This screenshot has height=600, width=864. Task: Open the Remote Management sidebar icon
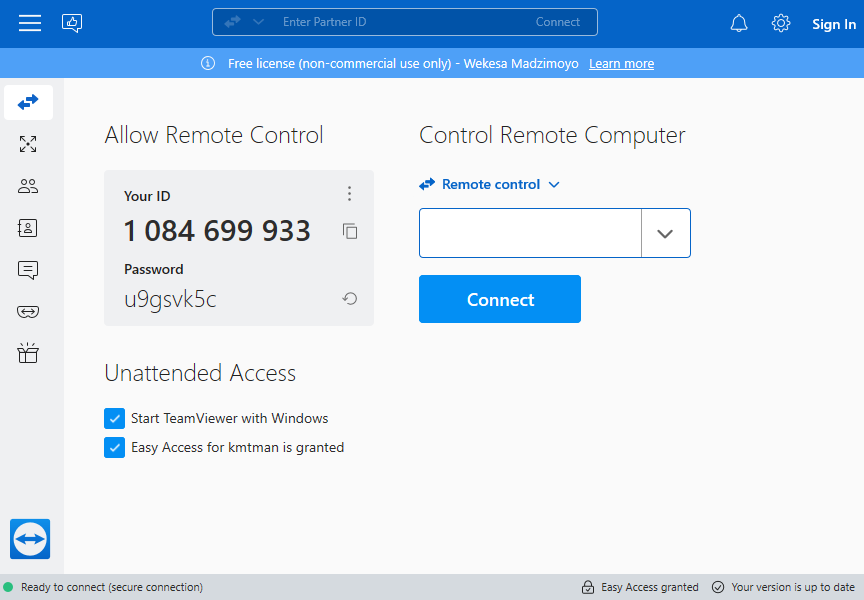pyautogui.click(x=28, y=144)
